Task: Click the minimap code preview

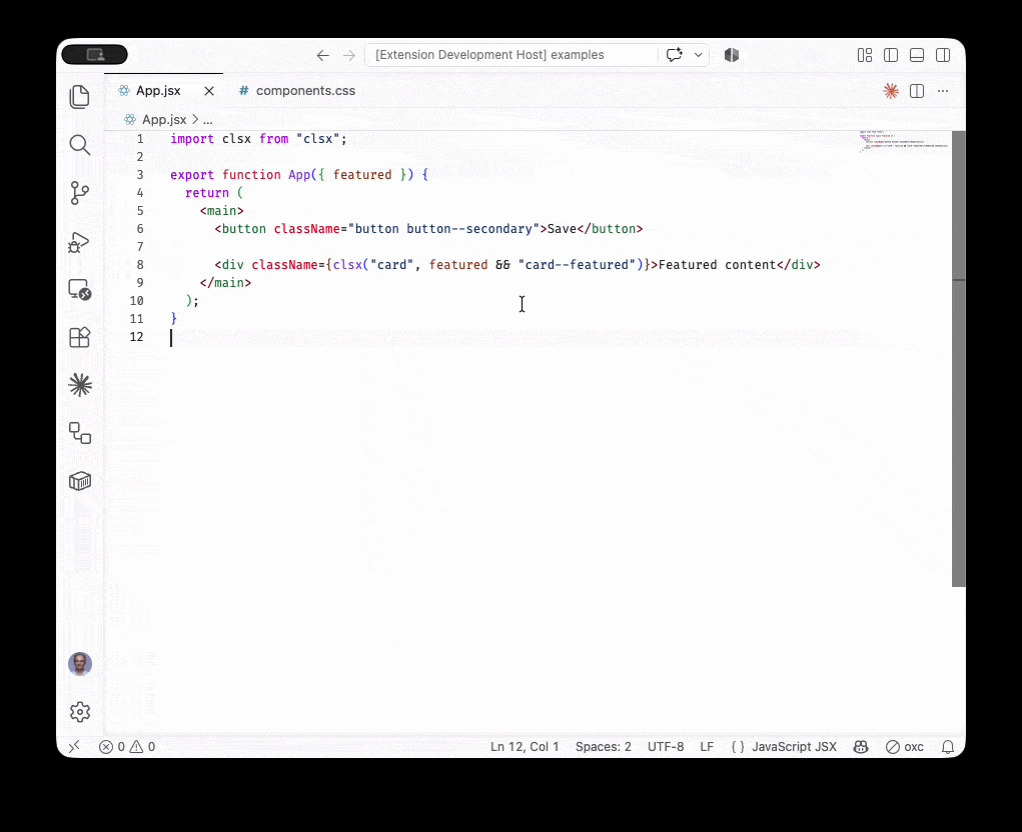Action: coord(904,141)
